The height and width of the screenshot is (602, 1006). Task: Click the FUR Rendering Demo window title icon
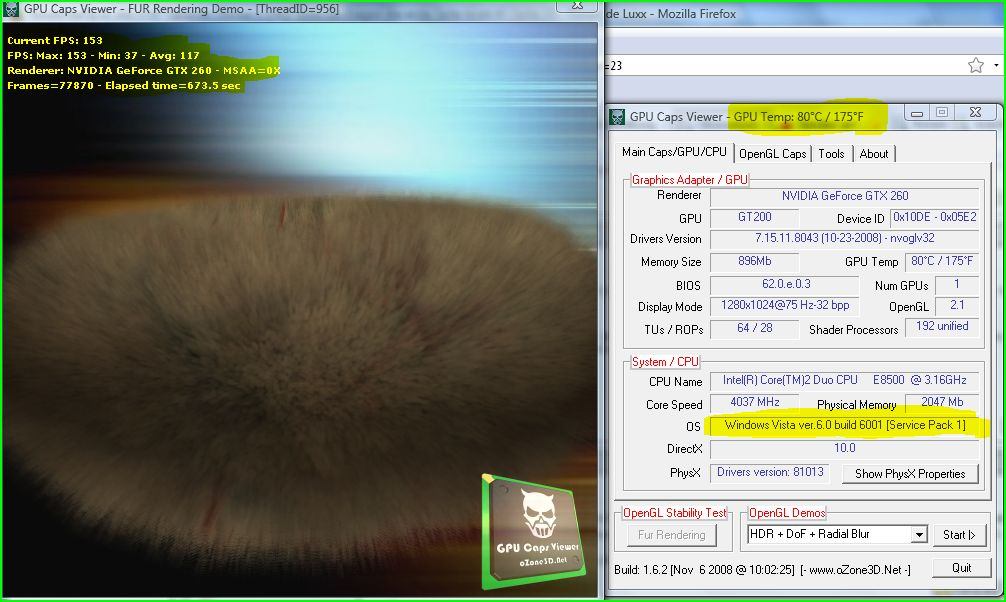(x=12, y=9)
